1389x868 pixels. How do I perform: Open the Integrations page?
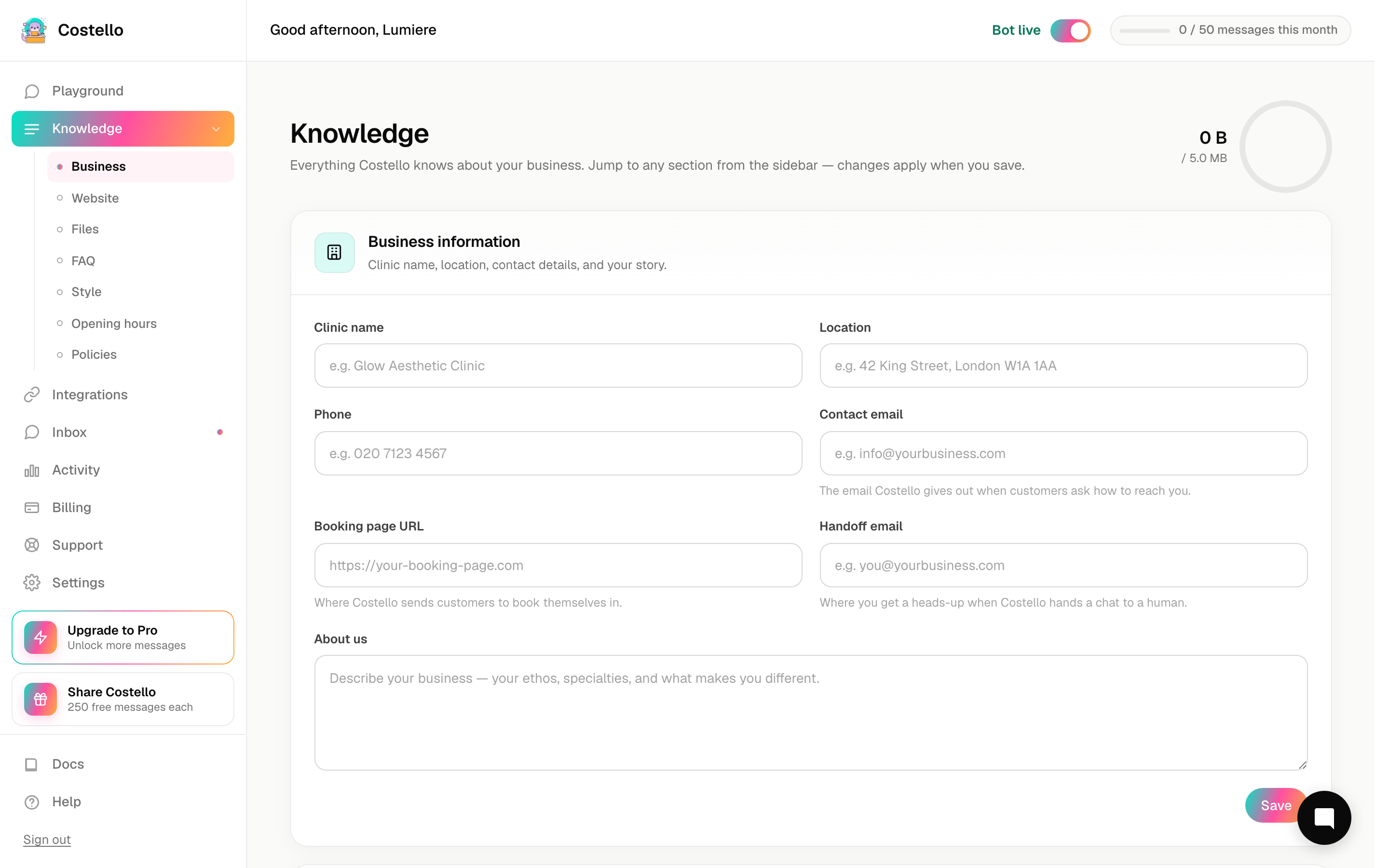[x=123, y=394]
